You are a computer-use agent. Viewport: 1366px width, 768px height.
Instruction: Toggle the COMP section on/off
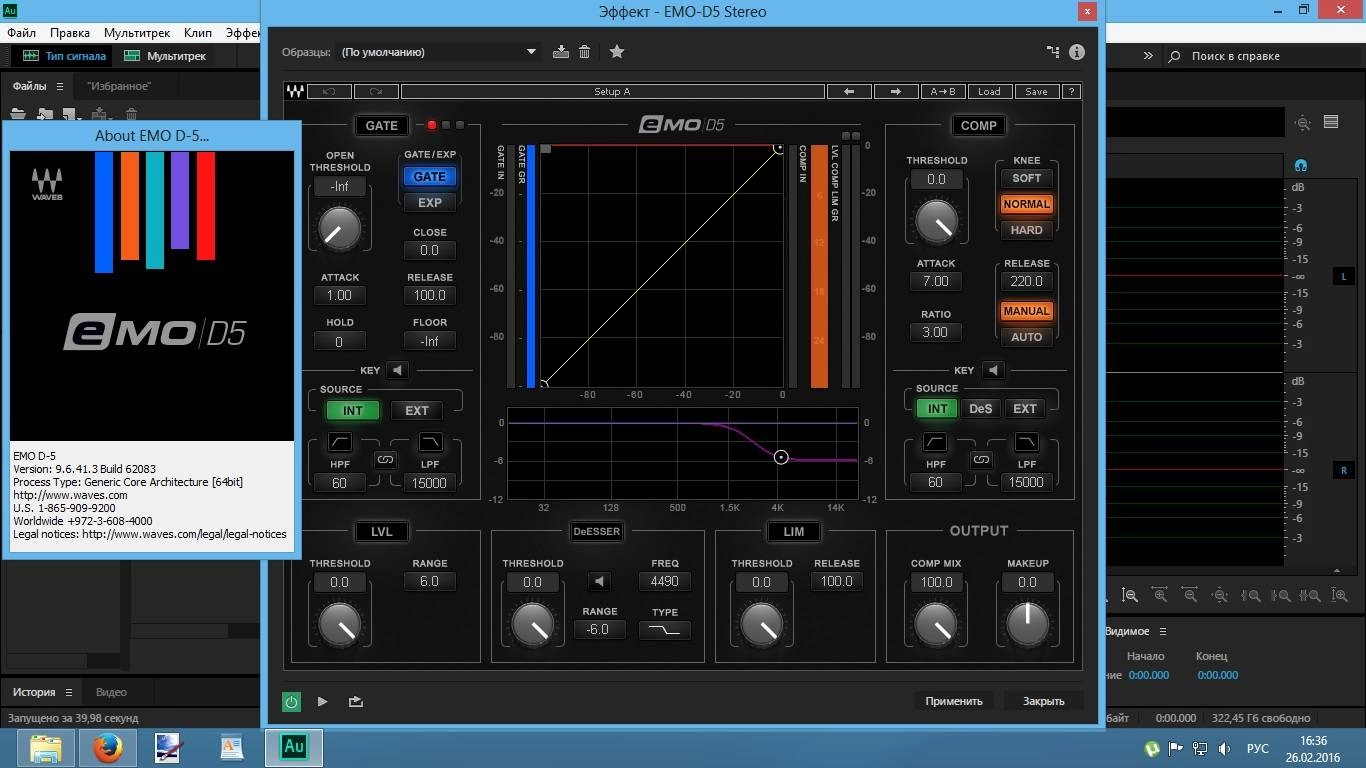coord(978,125)
